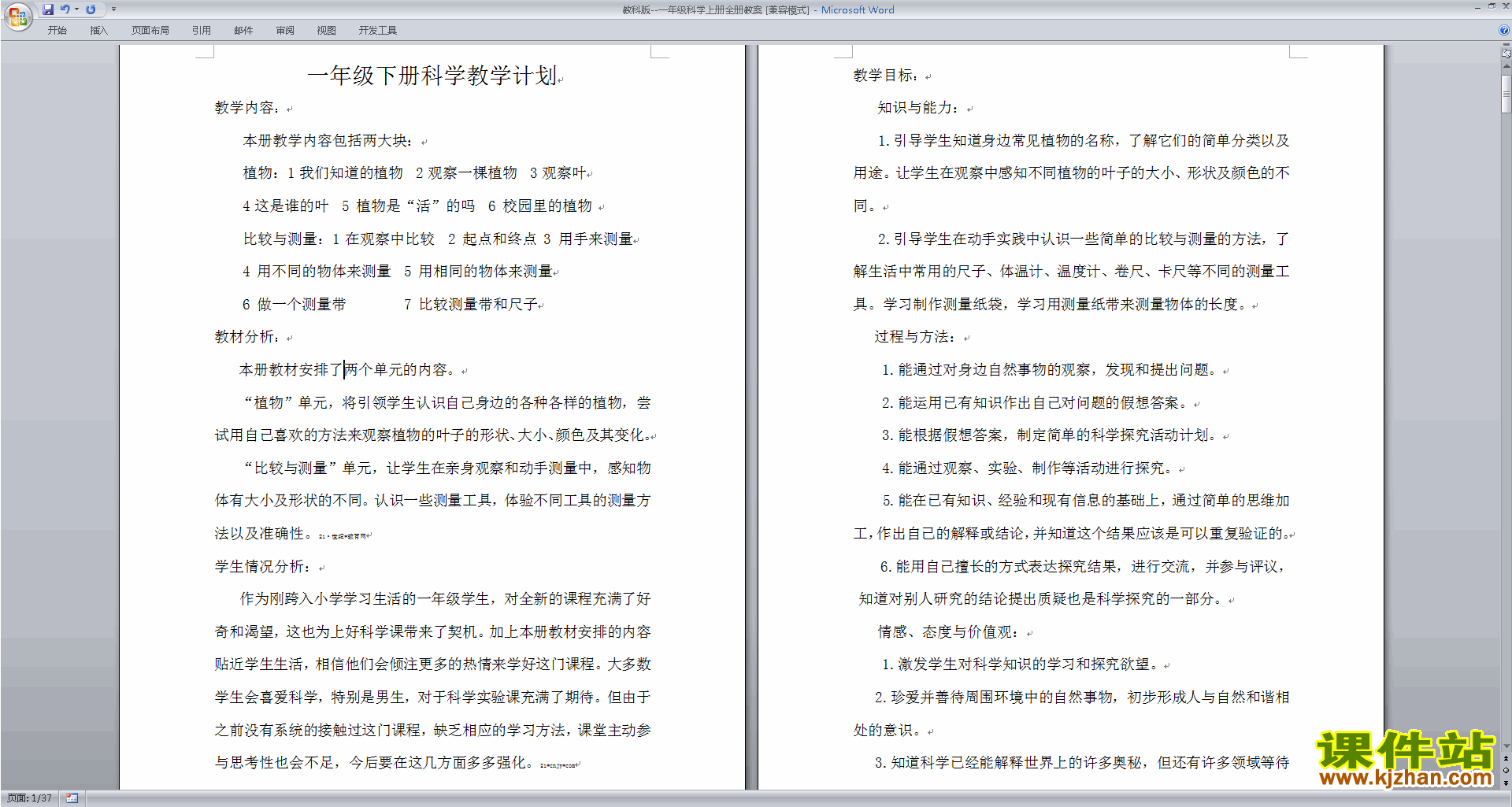Open the round Office button menu
This screenshot has width=1512, height=807.
(17, 16)
